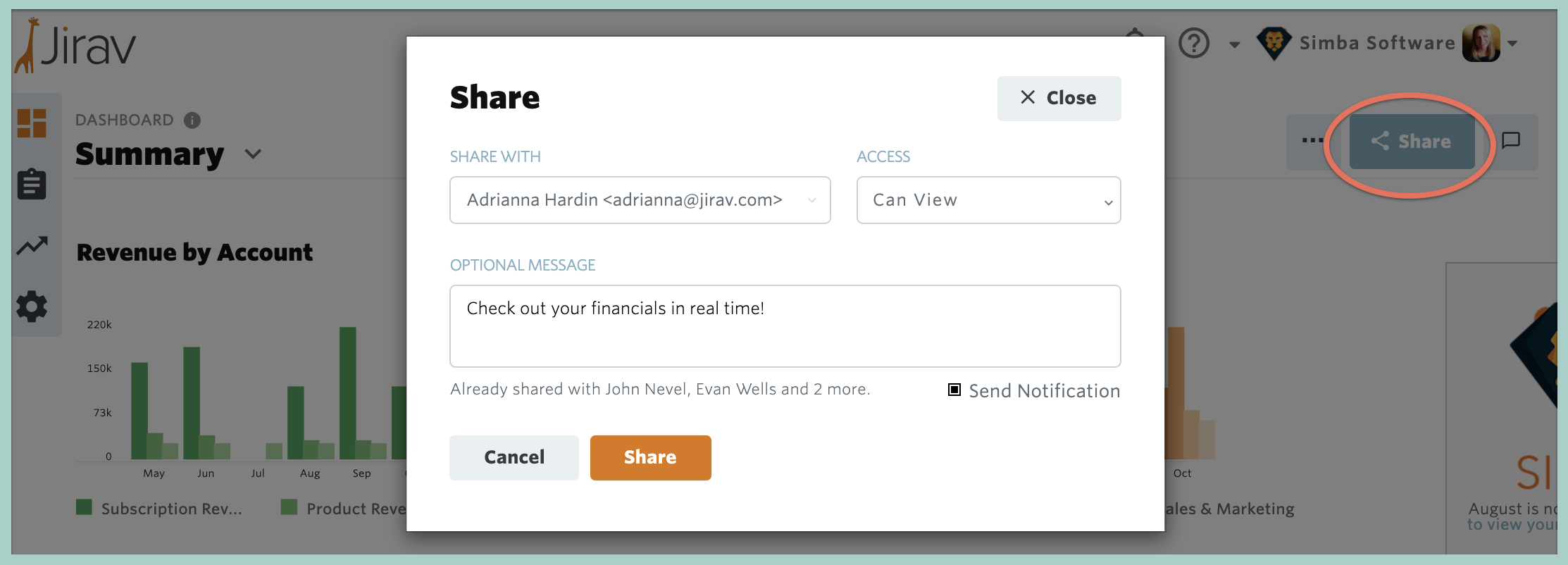Open the comments speech bubble icon
This screenshot has height=565, width=1568.
[x=1511, y=141]
